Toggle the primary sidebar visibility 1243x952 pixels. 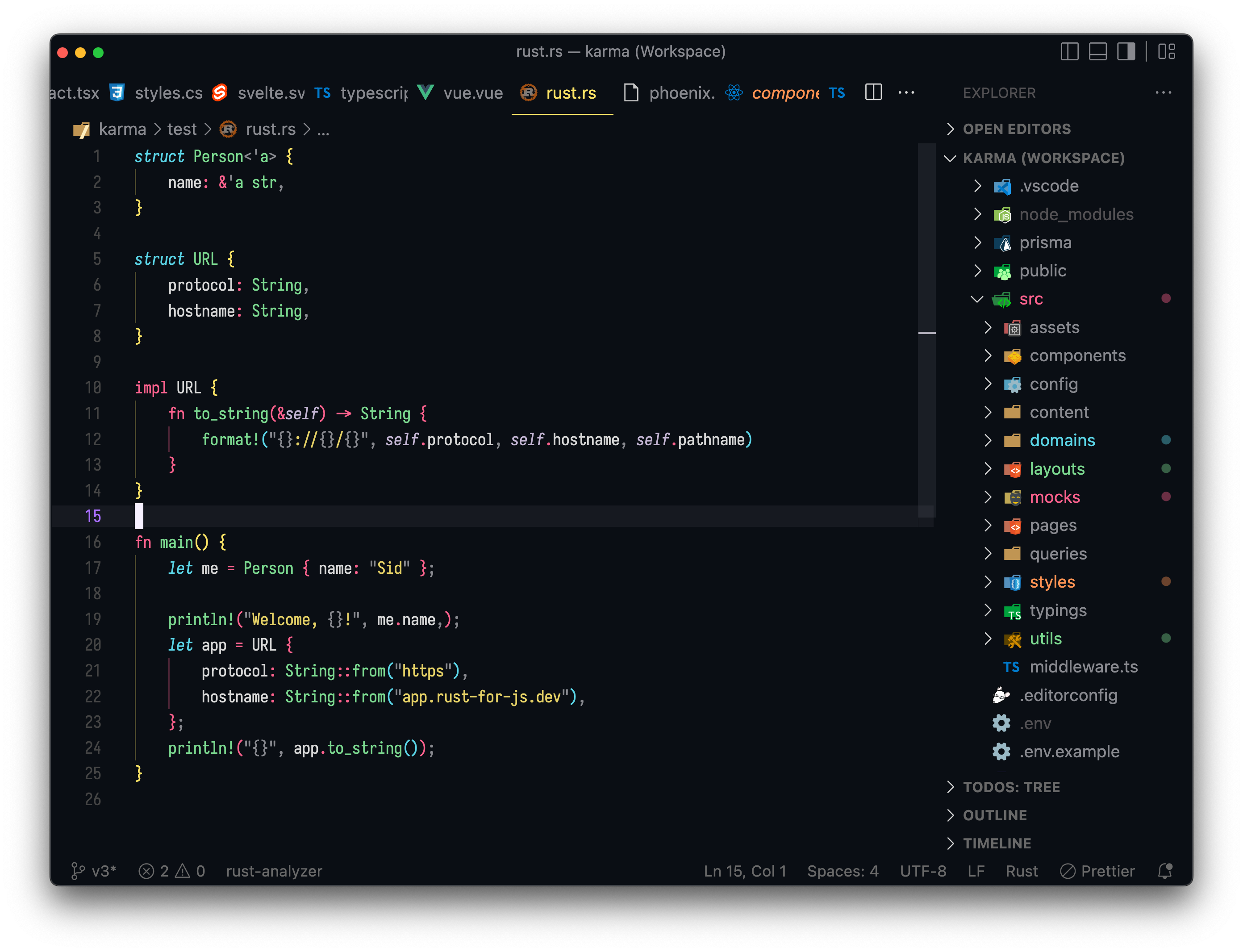[x=1070, y=51]
